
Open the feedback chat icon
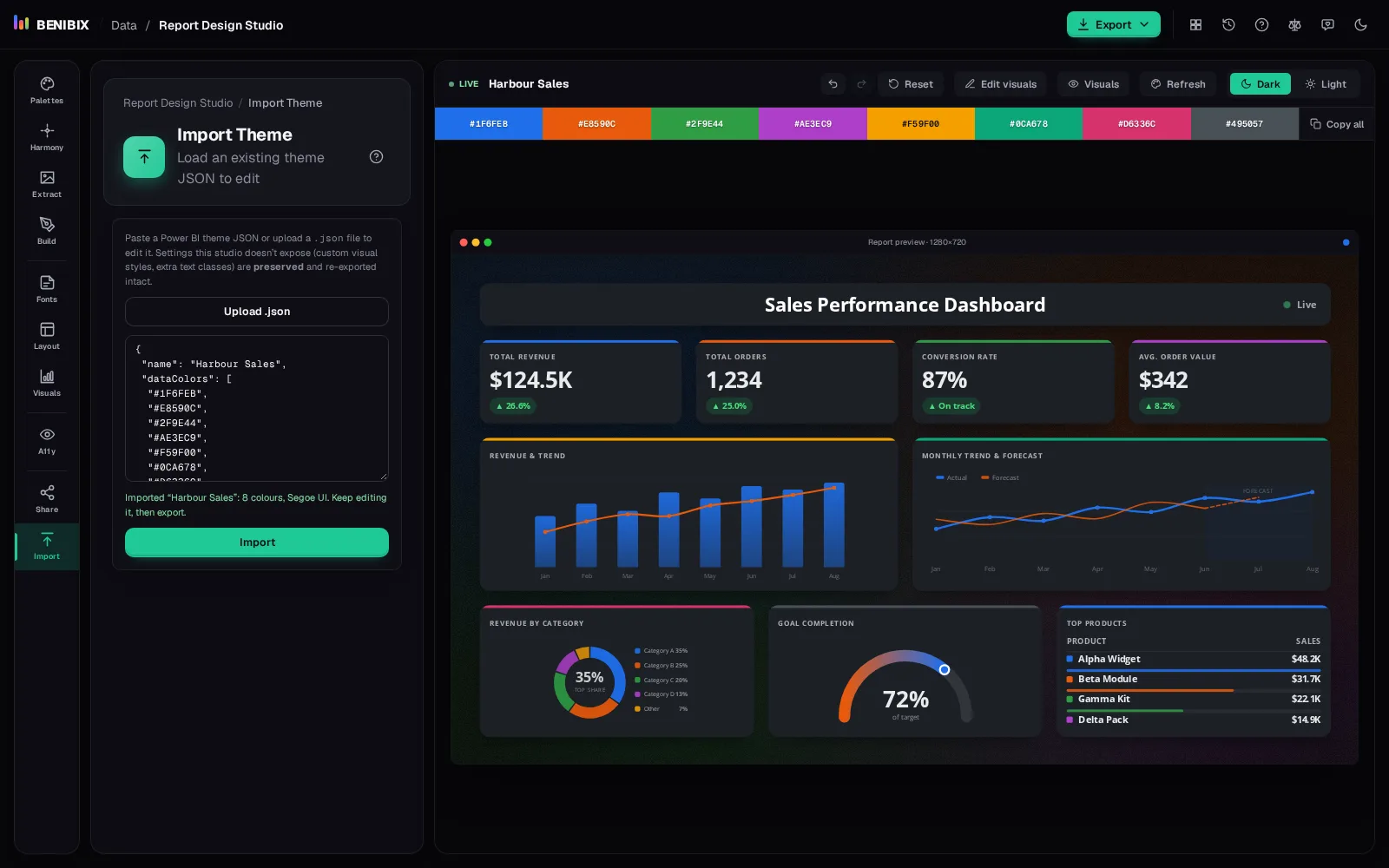(x=1327, y=25)
